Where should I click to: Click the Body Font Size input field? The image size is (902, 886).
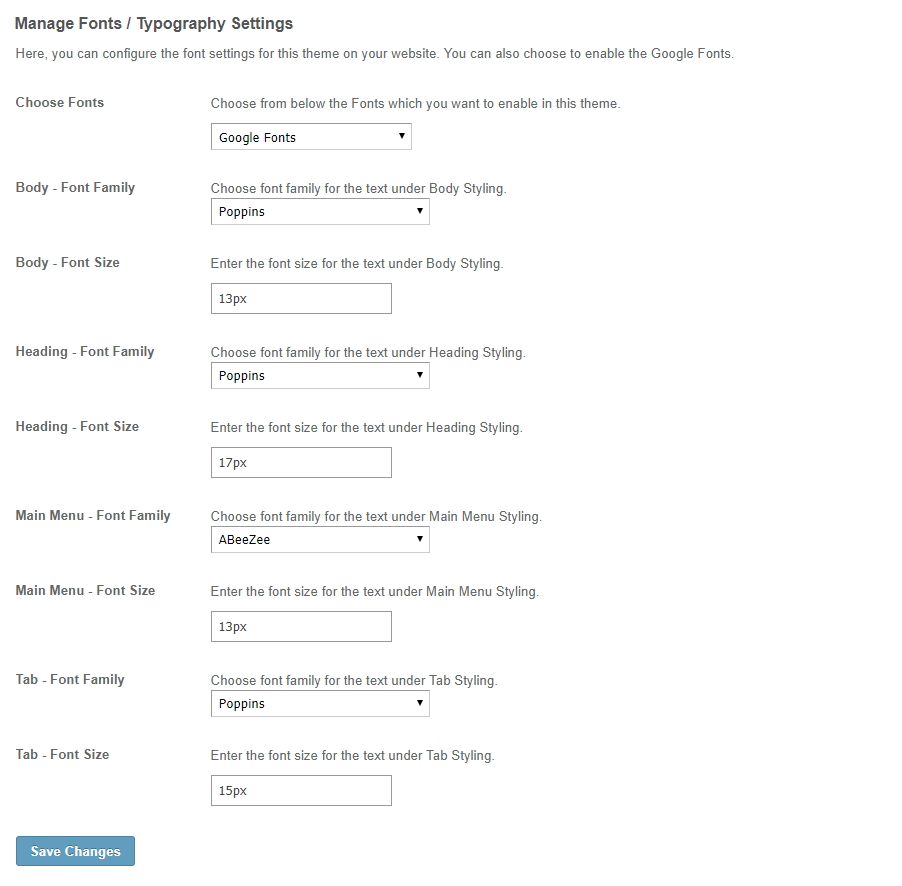tap(301, 299)
